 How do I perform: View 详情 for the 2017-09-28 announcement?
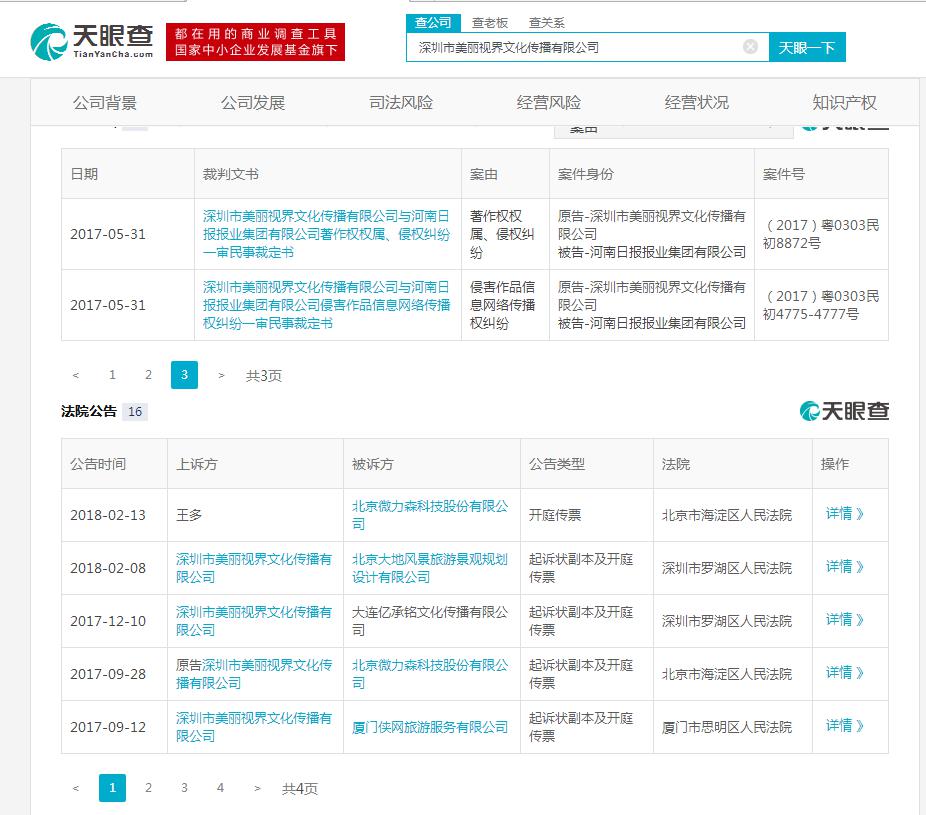click(x=845, y=673)
